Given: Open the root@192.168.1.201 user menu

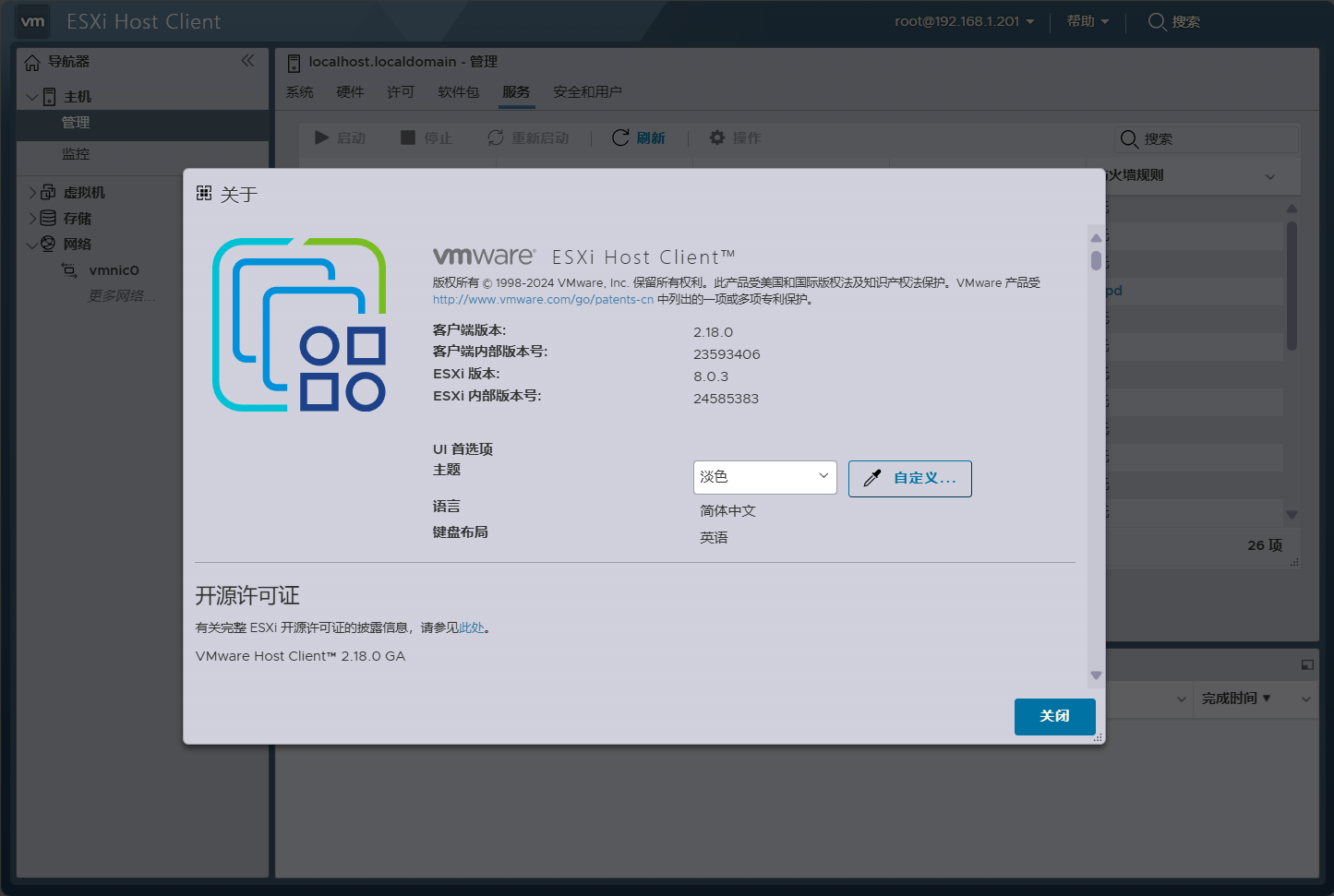Looking at the screenshot, I should (x=965, y=21).
